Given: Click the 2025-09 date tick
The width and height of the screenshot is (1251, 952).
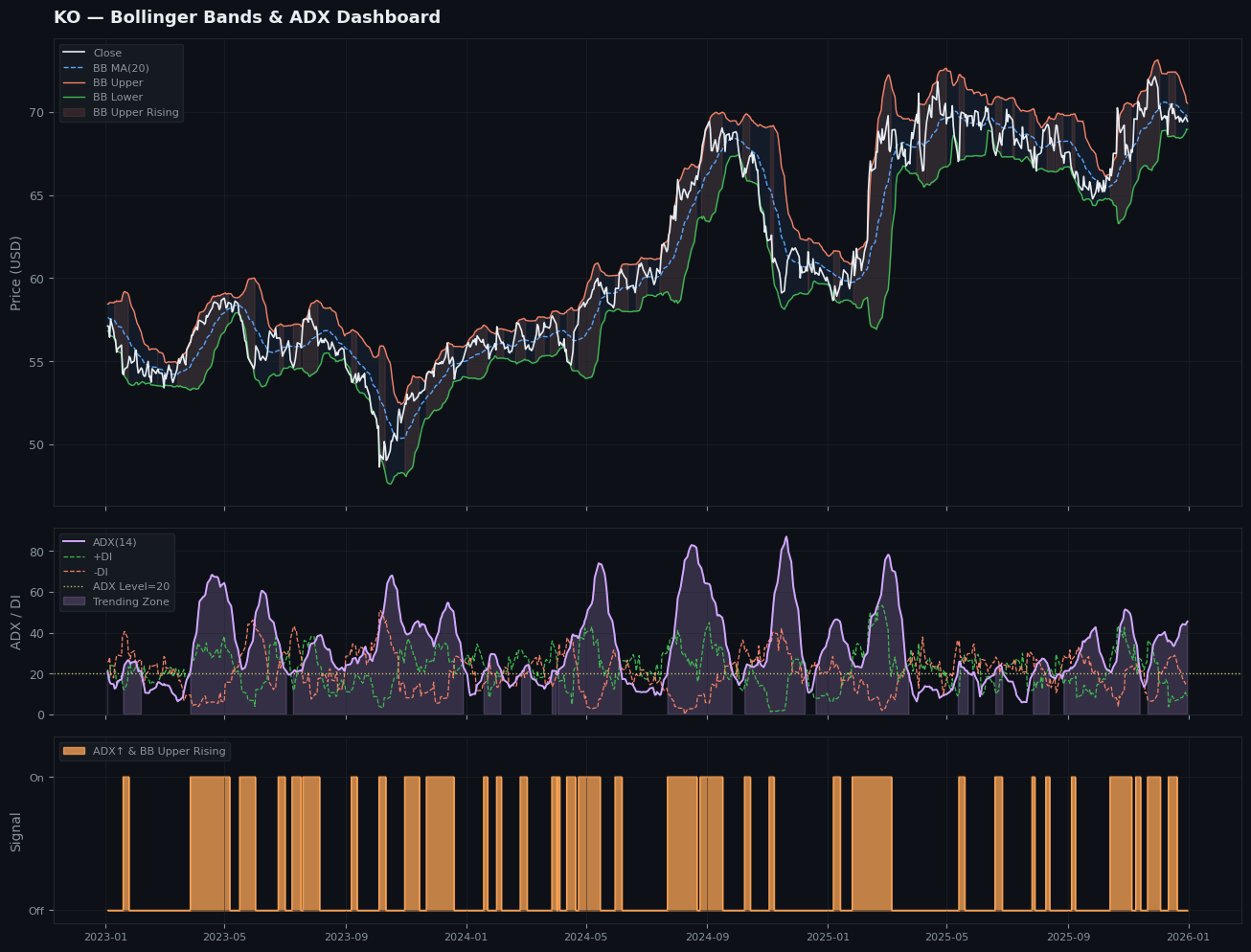Looking at the screenshot, I should [x=1068, y=938].
